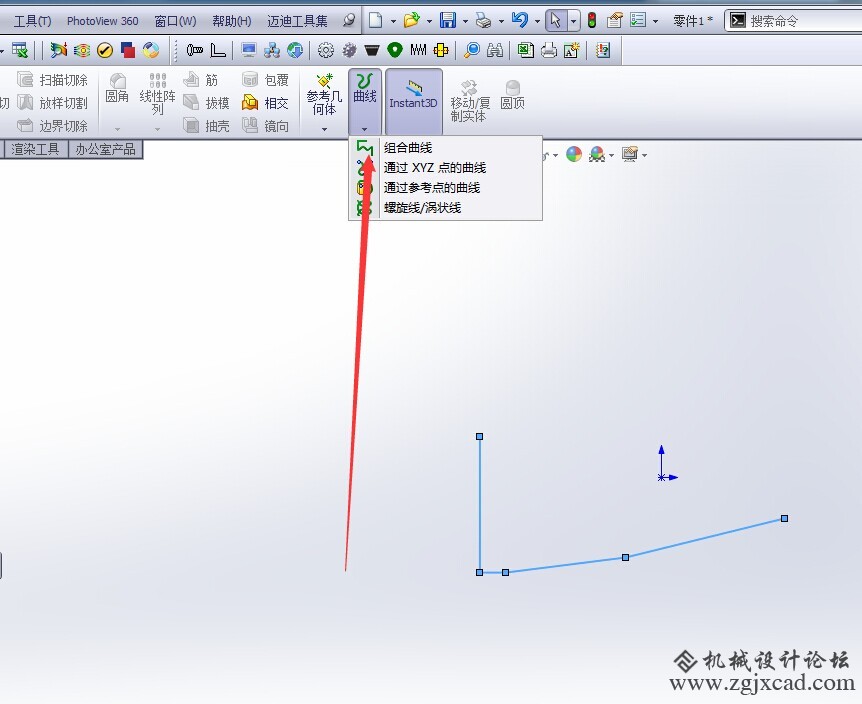The height and width of the screenshot is (704, 862).
Task: Expand the Open folder dropdown arrow
Action: click(x=429, y=21)
